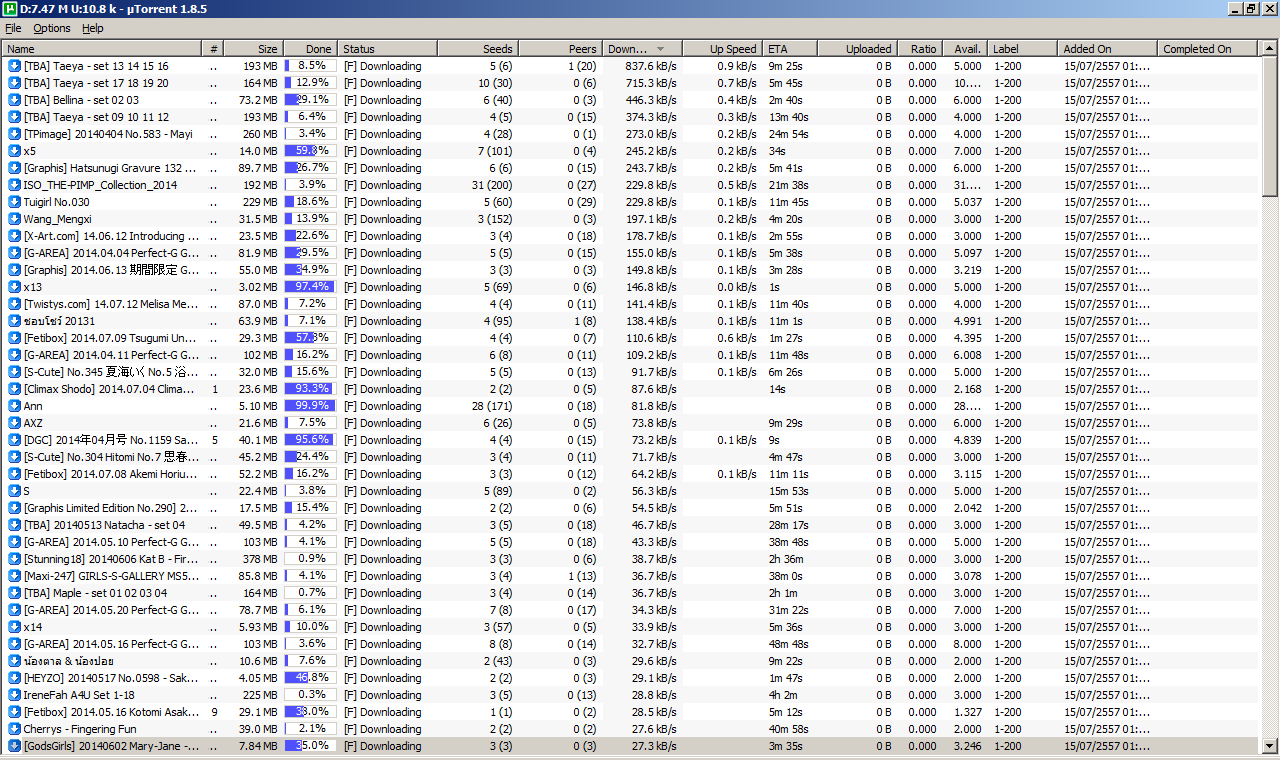Click the scrollbar up arrow of torrent list
This screenshot has width=1280, height=760.
[1270, 49]
